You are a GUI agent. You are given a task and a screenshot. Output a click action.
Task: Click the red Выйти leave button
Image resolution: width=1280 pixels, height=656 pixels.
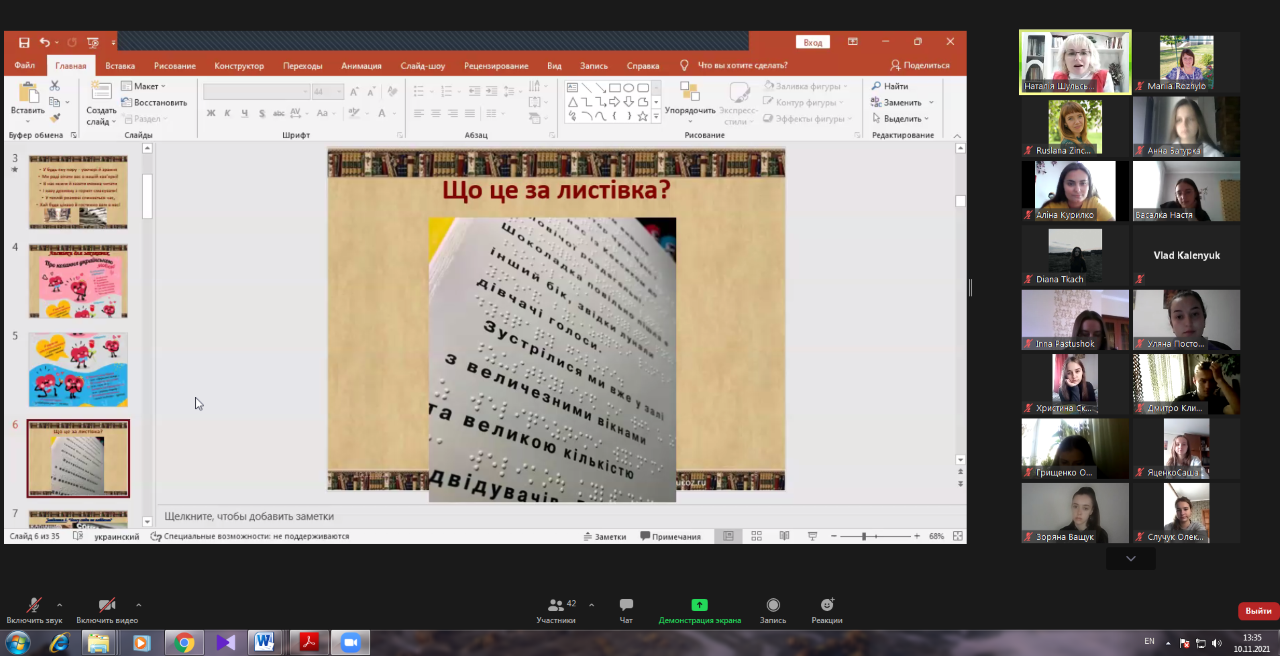(1258, 611)
